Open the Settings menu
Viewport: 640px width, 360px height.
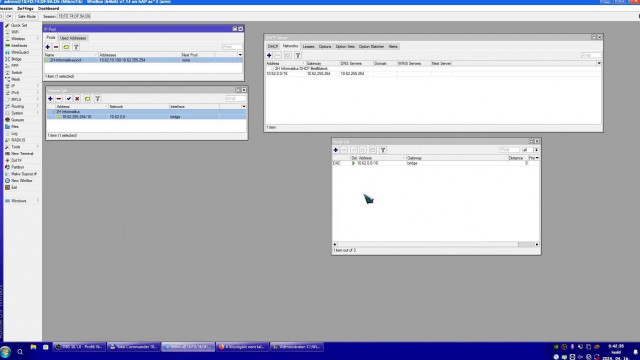(x=25, y=8)
